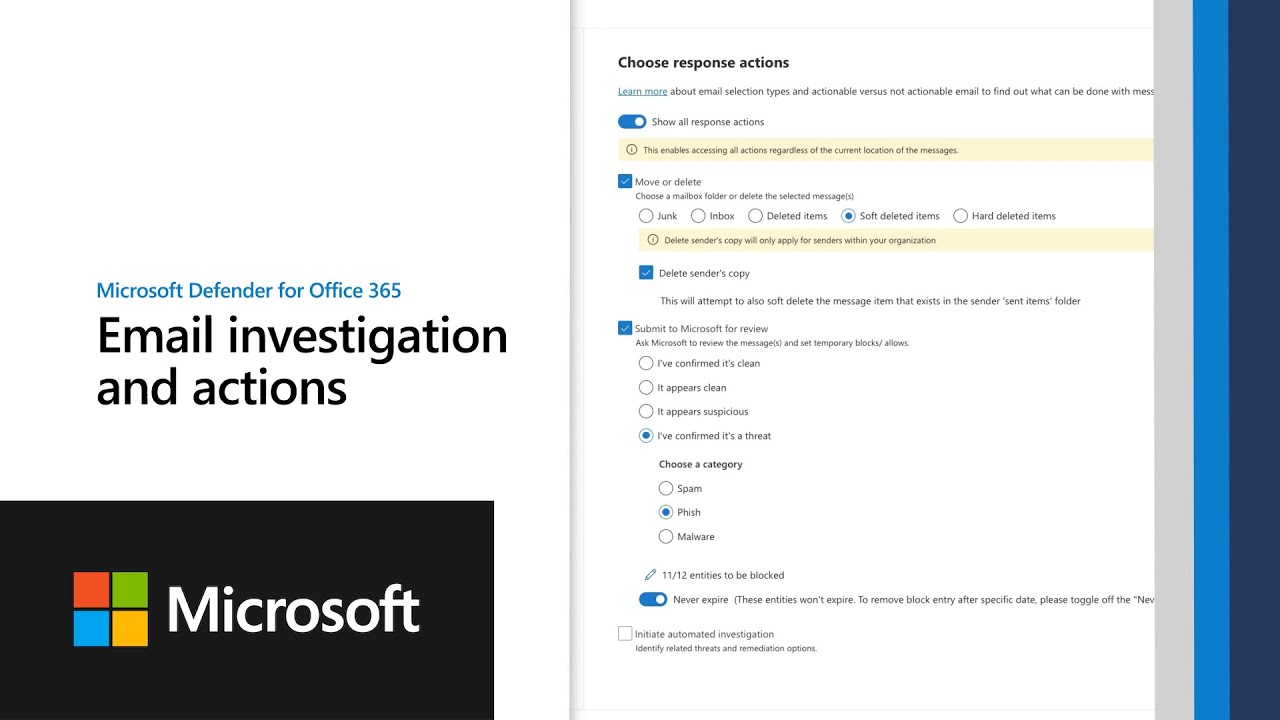Select the It appears clean option

(646, 388)
